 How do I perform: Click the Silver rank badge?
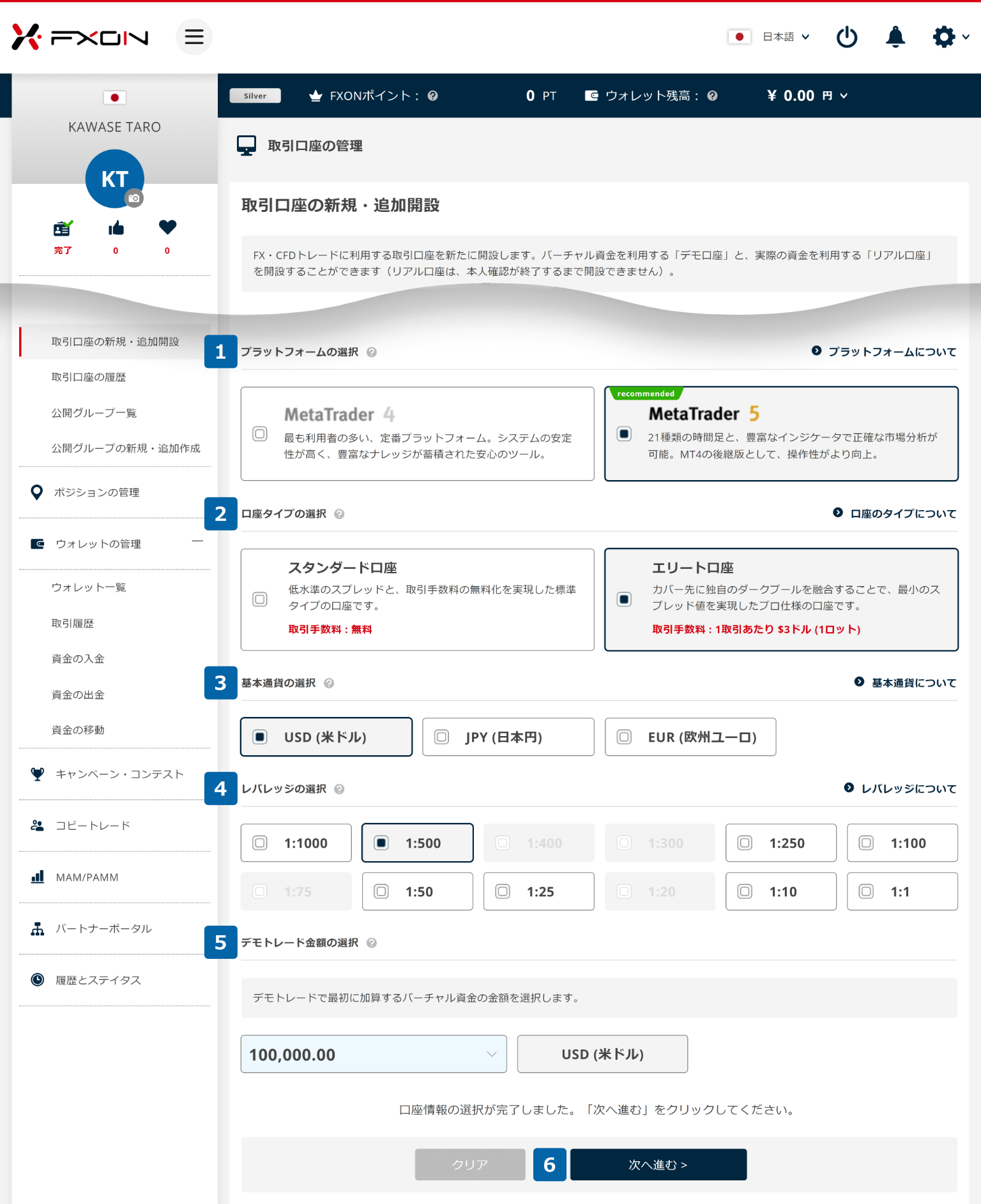(255, 96)
